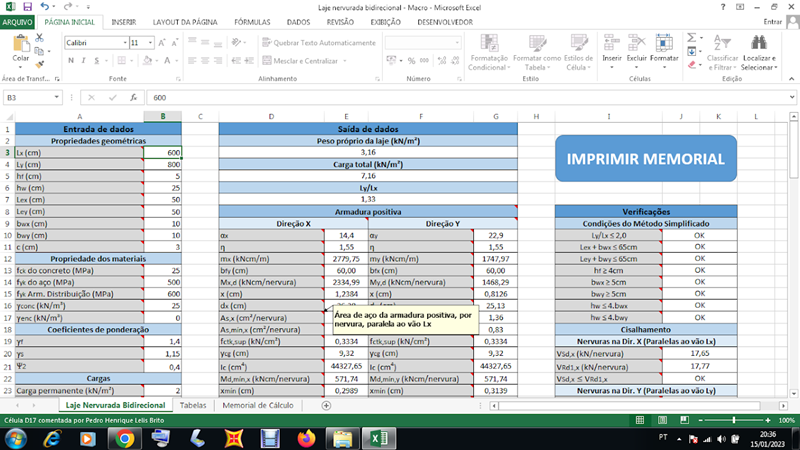This screenshot has width=800, height=450.
Task: Open Alinhamento dialog launcher
Action: pos(378,79)
